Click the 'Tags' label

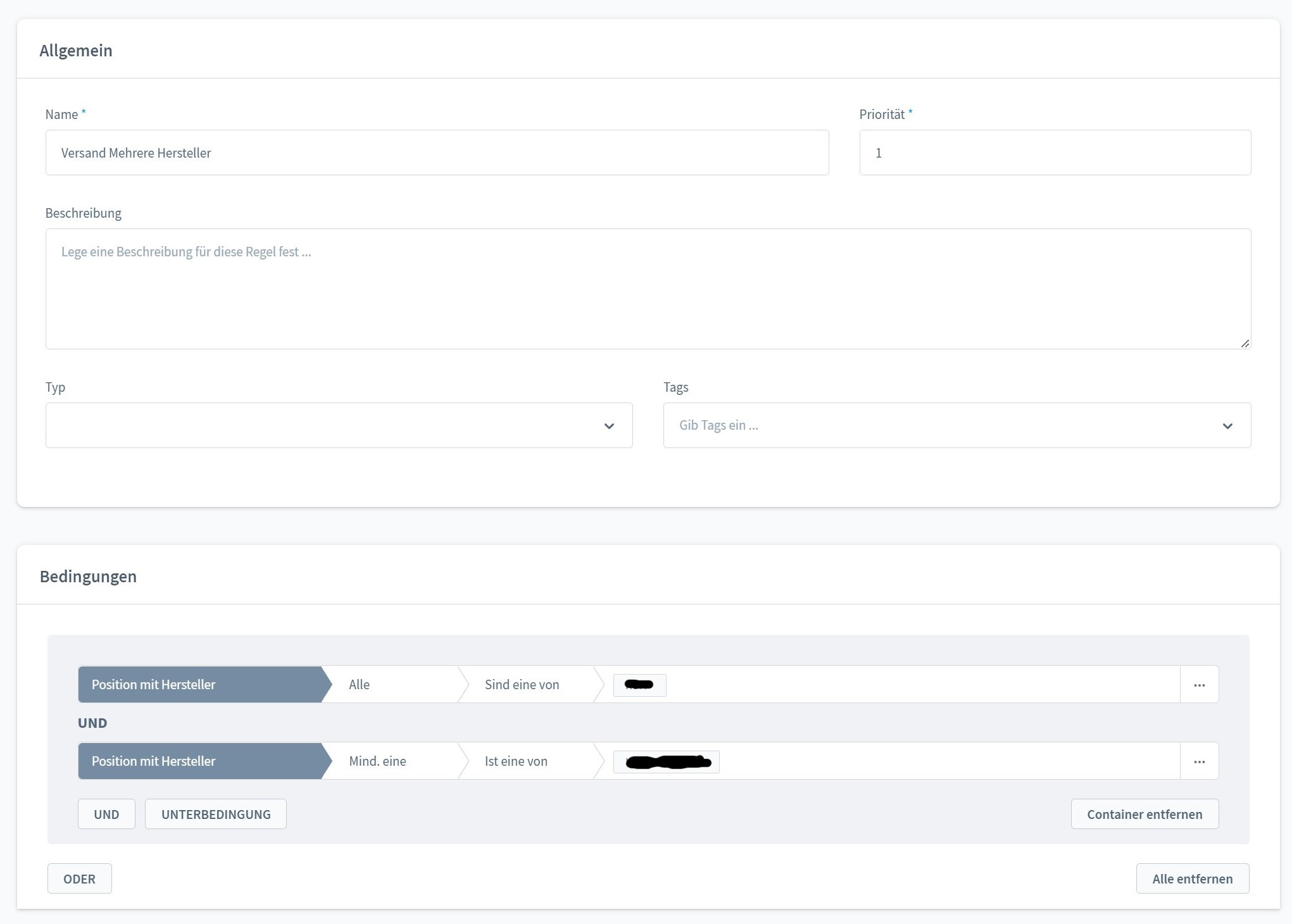click(676, 387)
